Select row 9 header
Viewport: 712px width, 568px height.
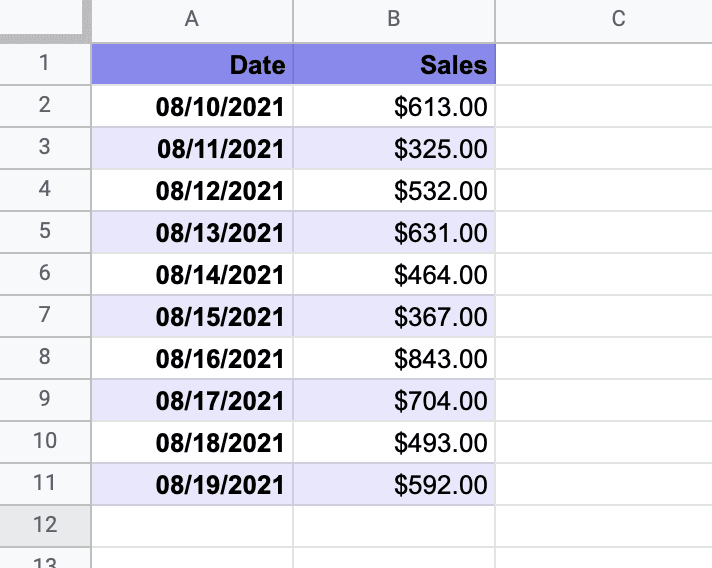pos(45,400)
